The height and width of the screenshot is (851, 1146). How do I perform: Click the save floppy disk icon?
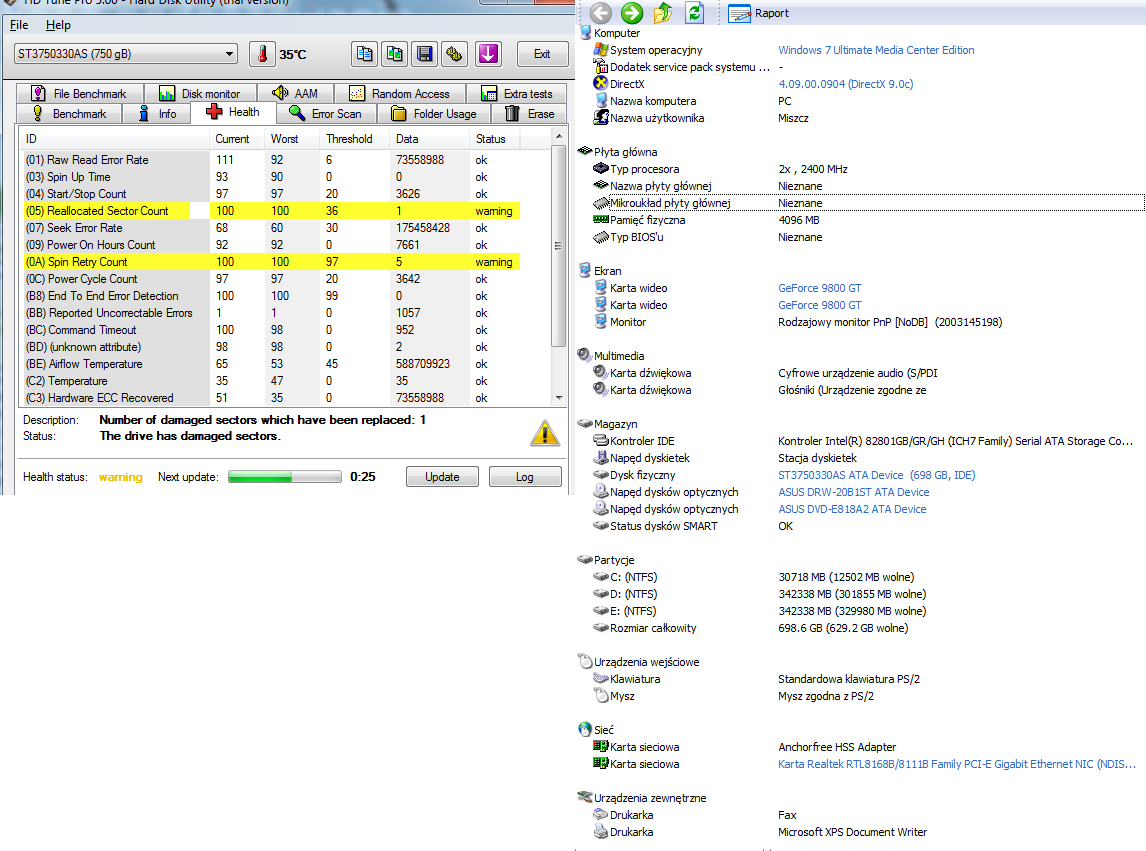coord(425,54)
